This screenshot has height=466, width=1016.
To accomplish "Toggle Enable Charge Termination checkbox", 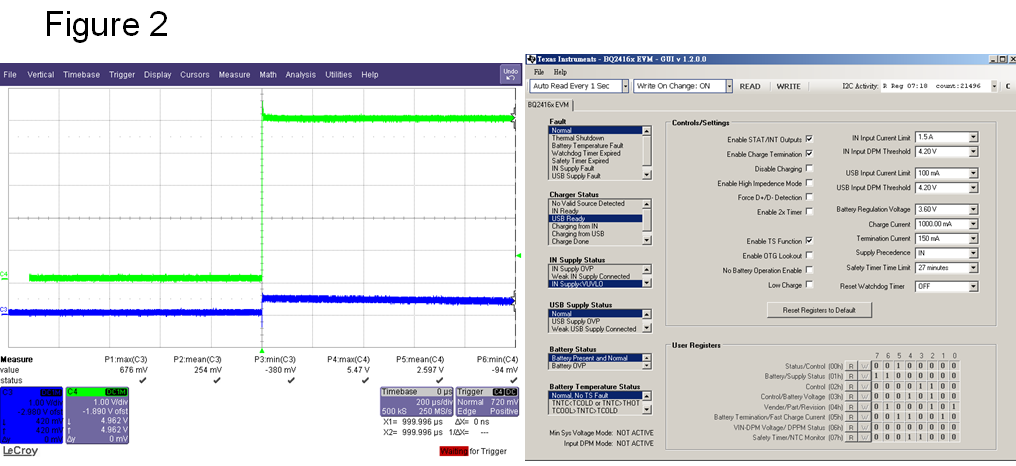I will (809, 154).
